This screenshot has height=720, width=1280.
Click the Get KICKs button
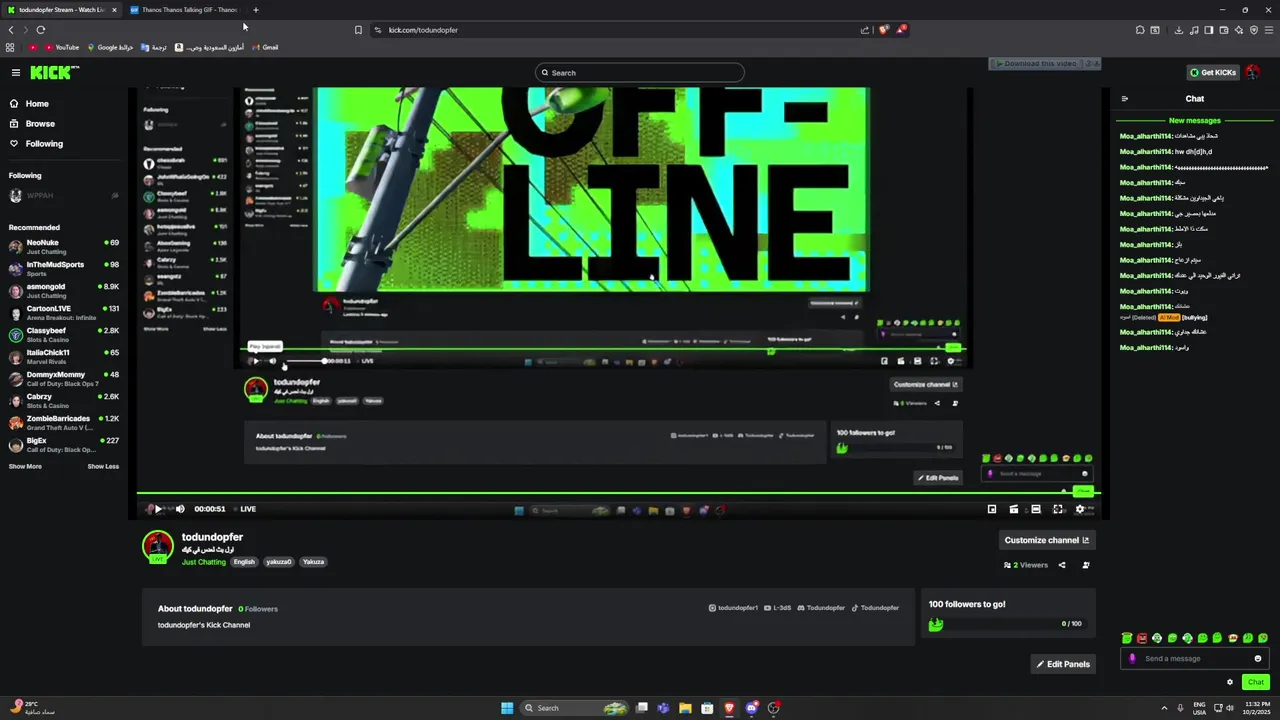click(x=1212, y=72)
